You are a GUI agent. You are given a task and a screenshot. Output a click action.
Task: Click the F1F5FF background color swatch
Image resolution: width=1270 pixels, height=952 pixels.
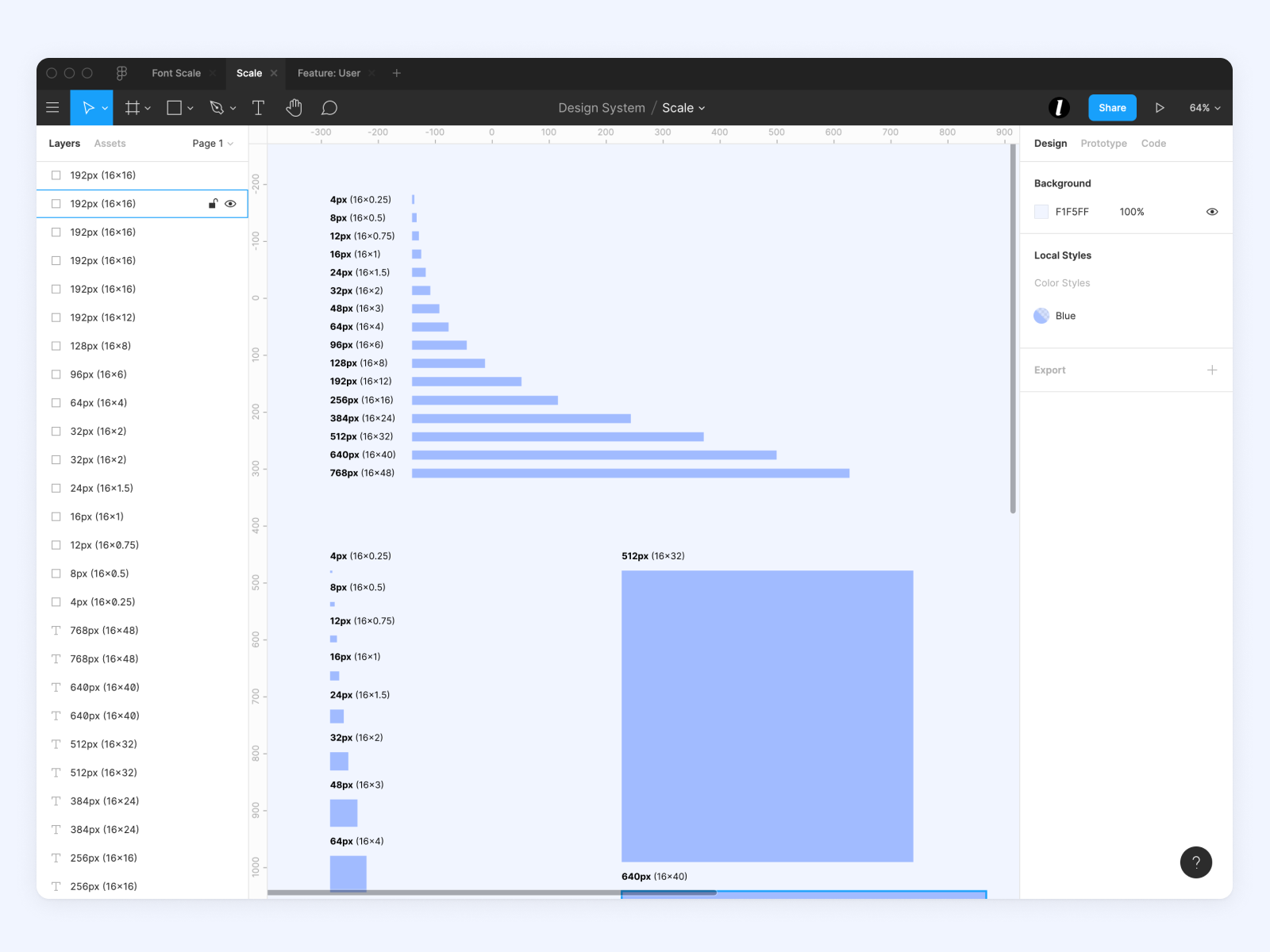click(x=1041, y=212)
